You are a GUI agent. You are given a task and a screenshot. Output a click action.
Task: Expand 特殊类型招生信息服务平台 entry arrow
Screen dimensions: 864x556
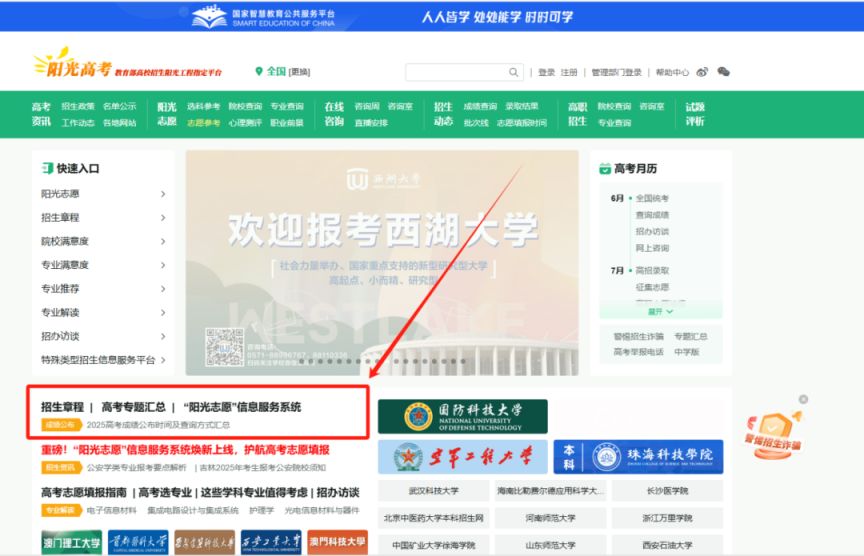[163, 360]
